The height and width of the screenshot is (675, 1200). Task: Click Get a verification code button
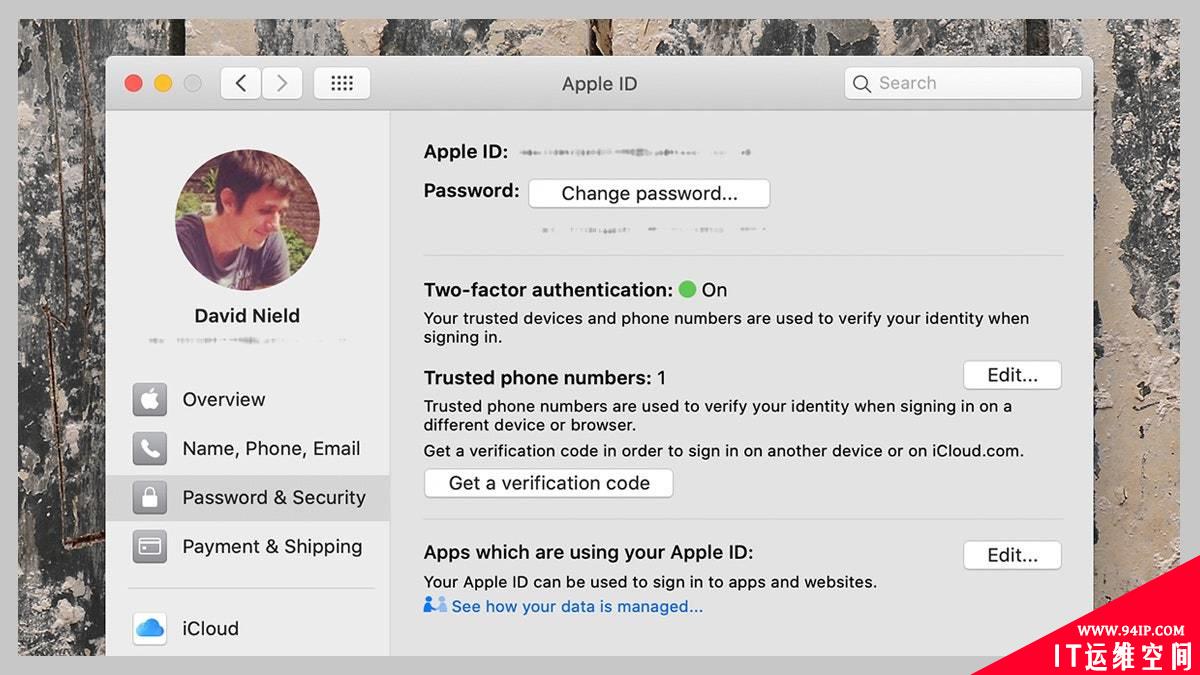pos(549,483)
